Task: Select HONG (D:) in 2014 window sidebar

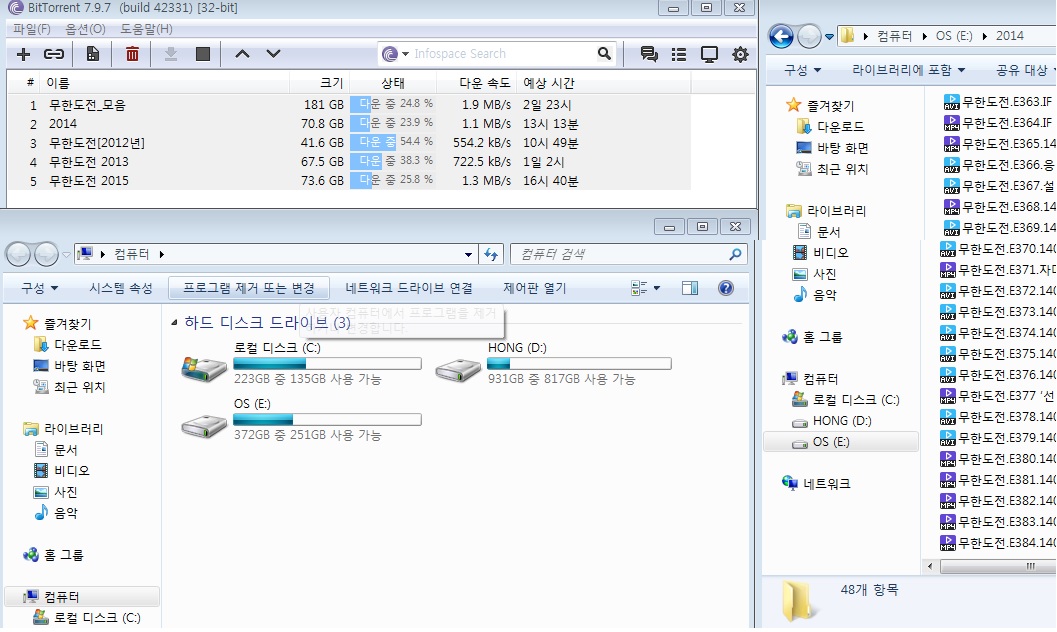Action: pyautogui.click(x=842, y=420)
